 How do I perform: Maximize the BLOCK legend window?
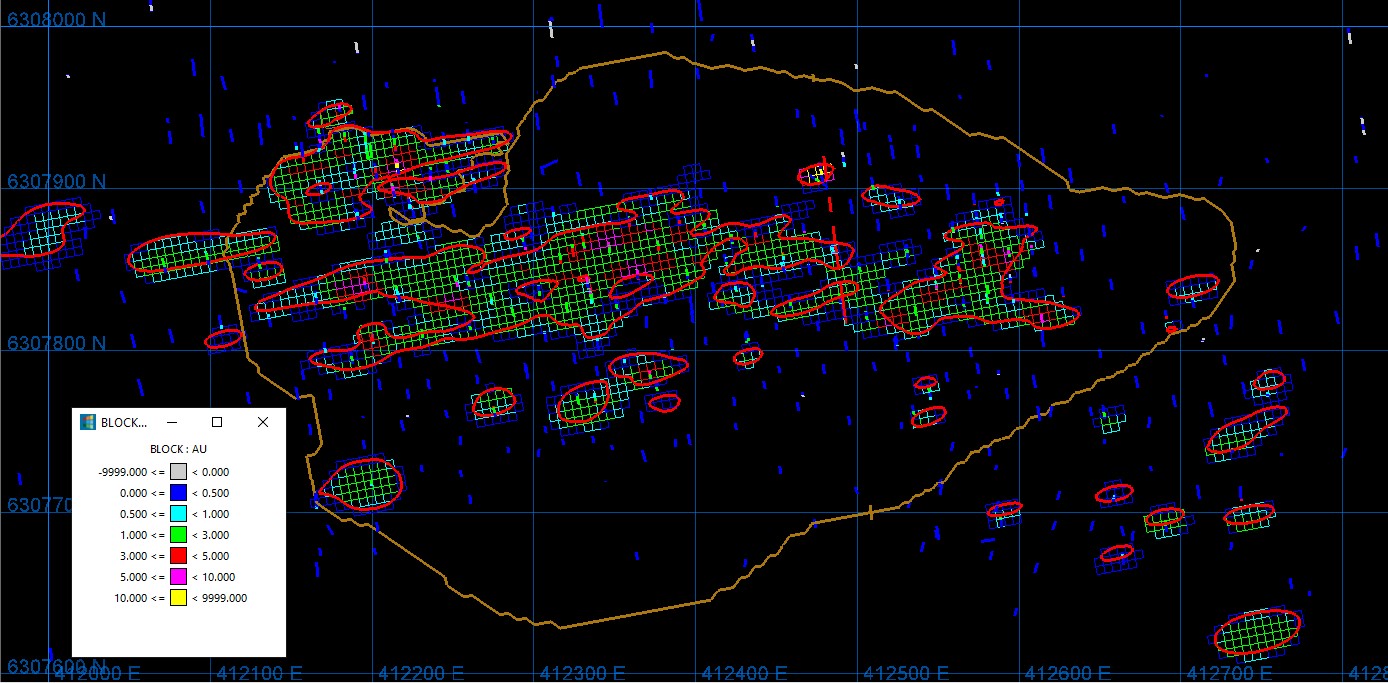point(217,422)
